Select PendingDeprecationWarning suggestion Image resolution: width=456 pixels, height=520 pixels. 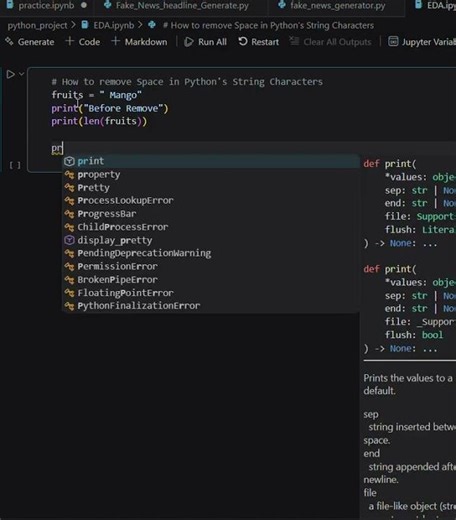[x=211, y=253]
